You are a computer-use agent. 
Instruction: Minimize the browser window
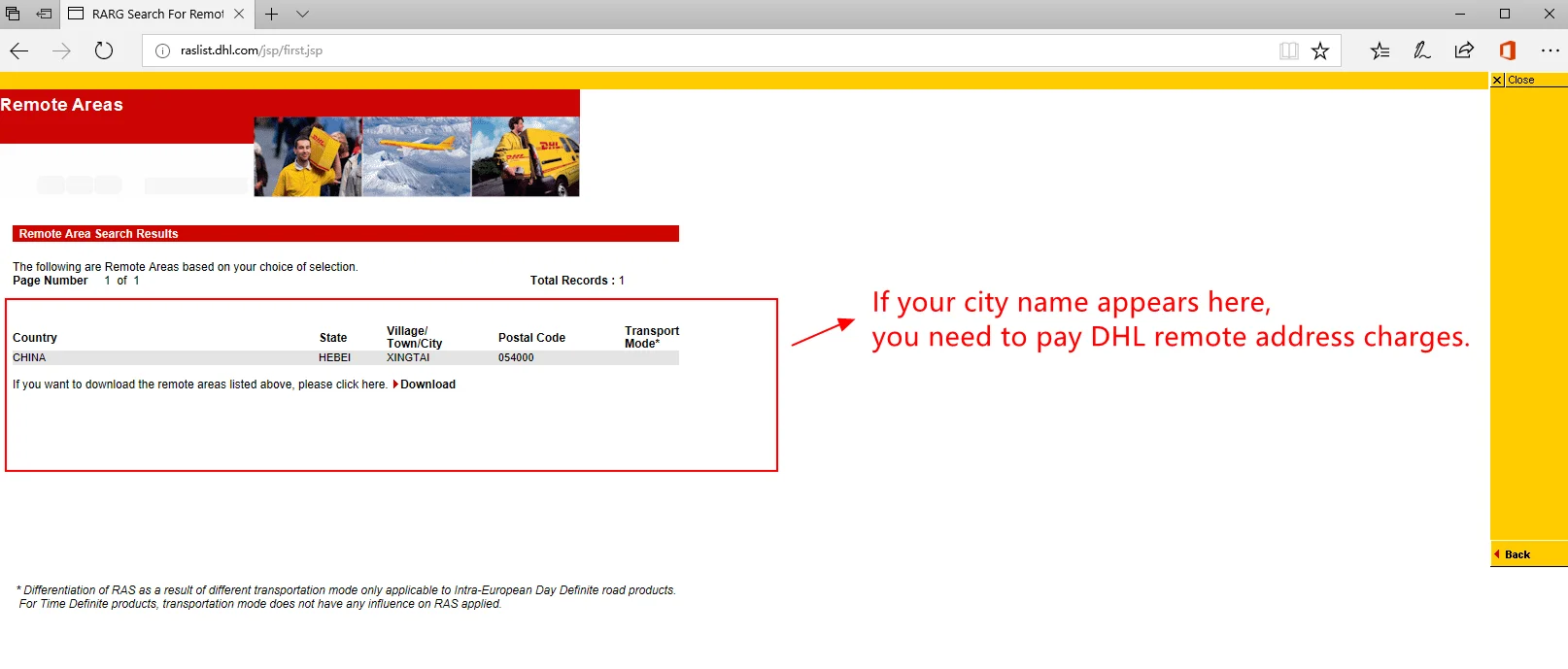1460,14
